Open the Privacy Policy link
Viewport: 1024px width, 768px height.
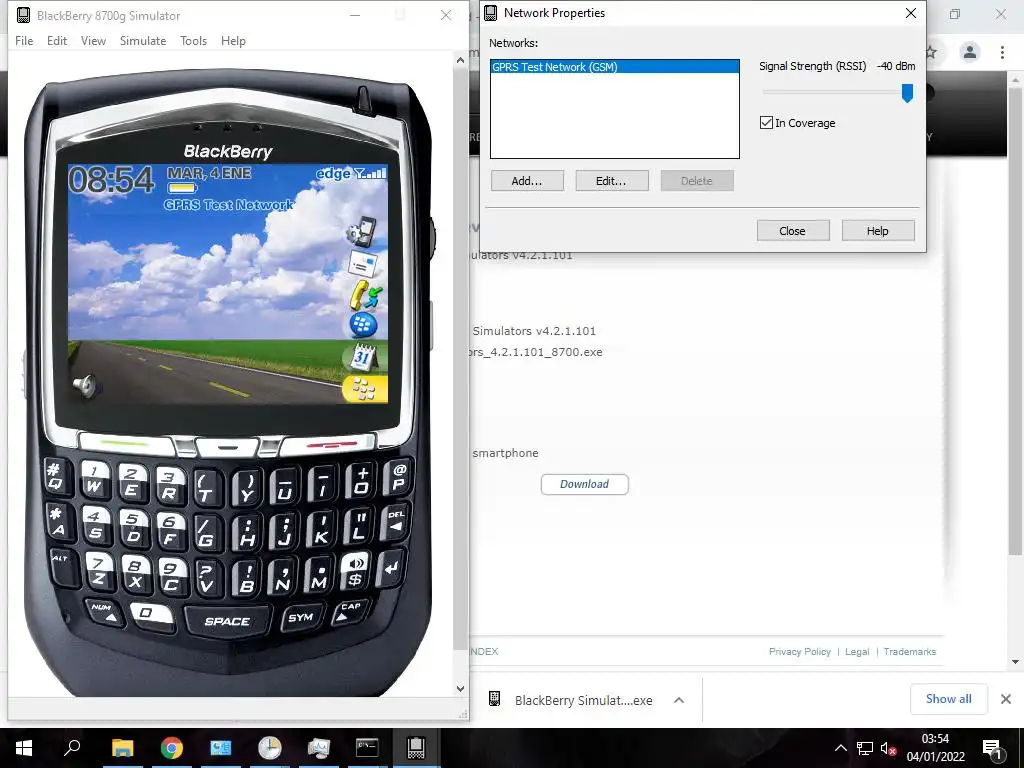[799, 652]
